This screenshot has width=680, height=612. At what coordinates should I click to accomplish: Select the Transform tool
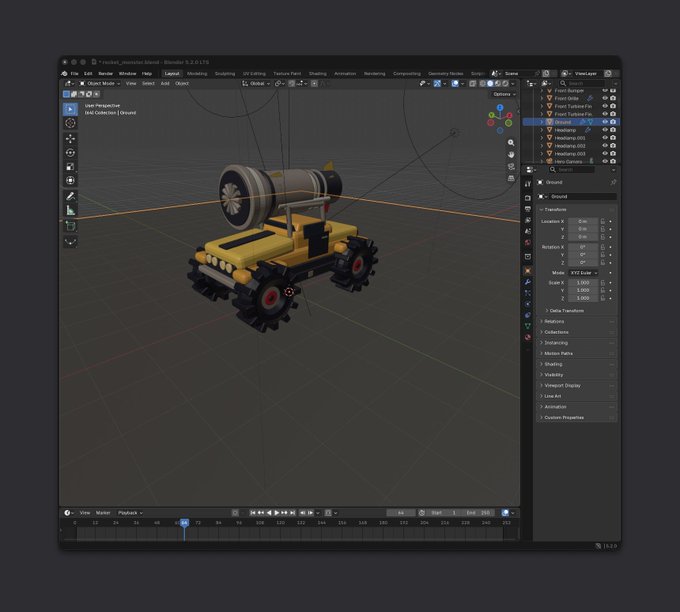point(70,180)
